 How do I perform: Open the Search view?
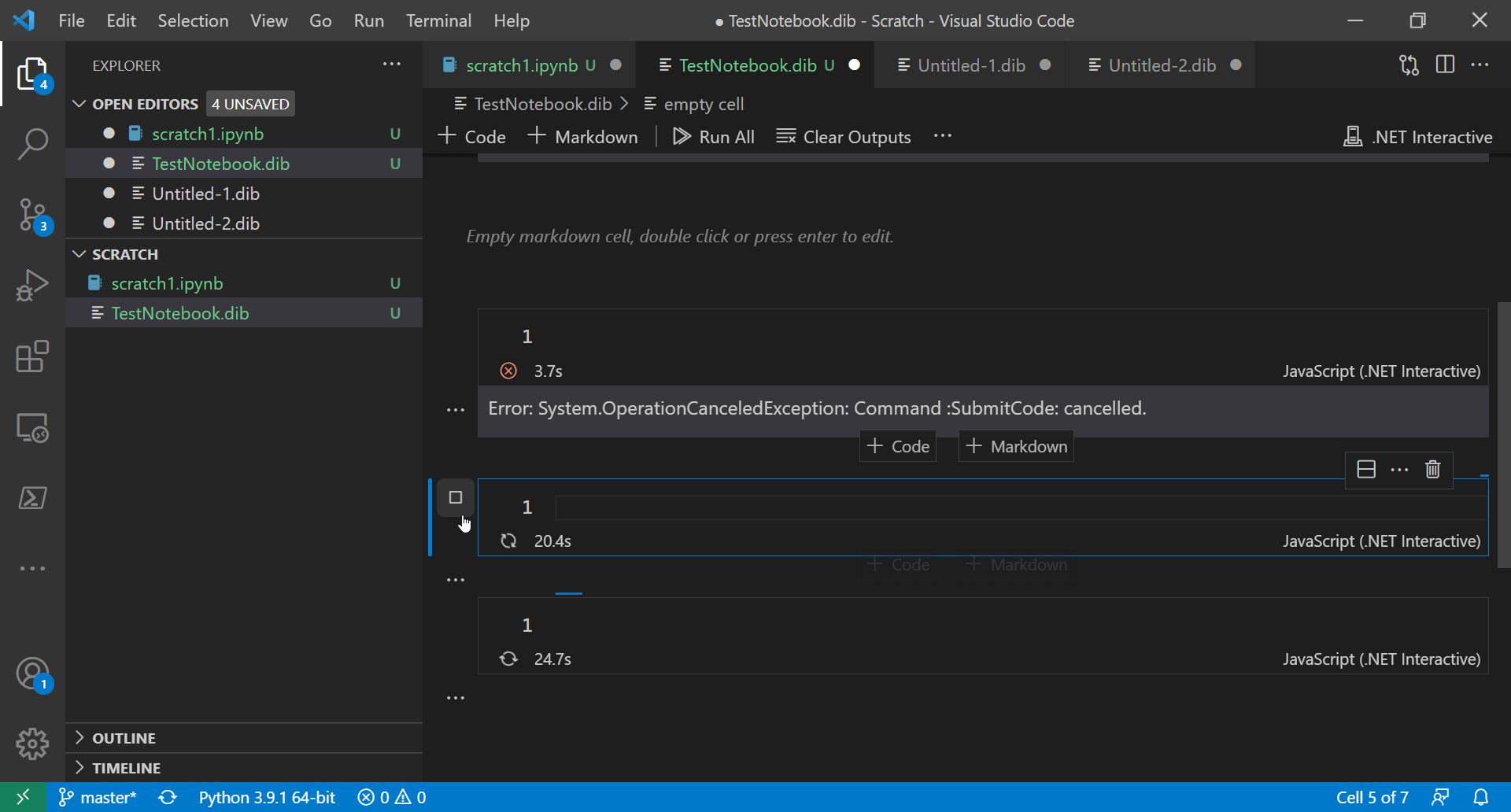pos(32,144)
